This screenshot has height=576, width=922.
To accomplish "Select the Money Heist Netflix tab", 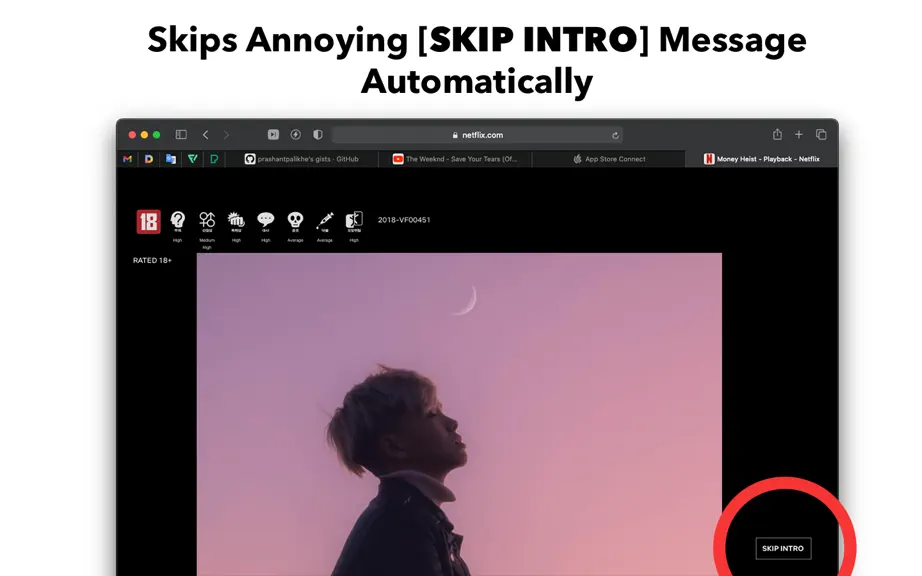I will 761,159.
